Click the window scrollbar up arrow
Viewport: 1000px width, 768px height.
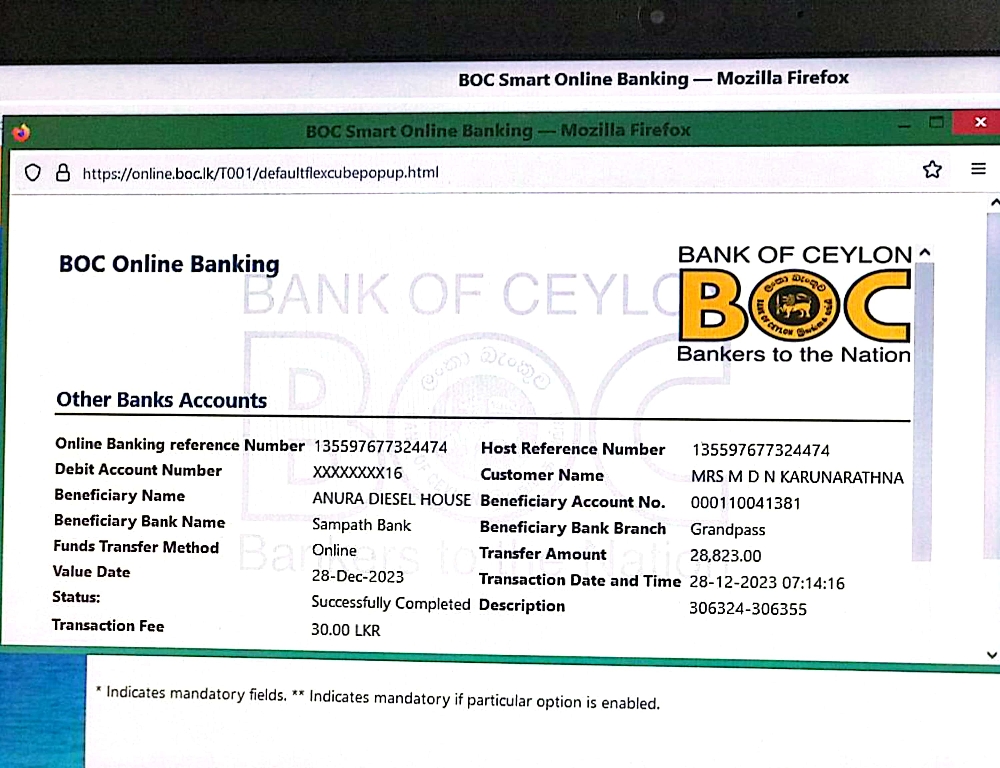pyautogui.click(x=992, y=202)
